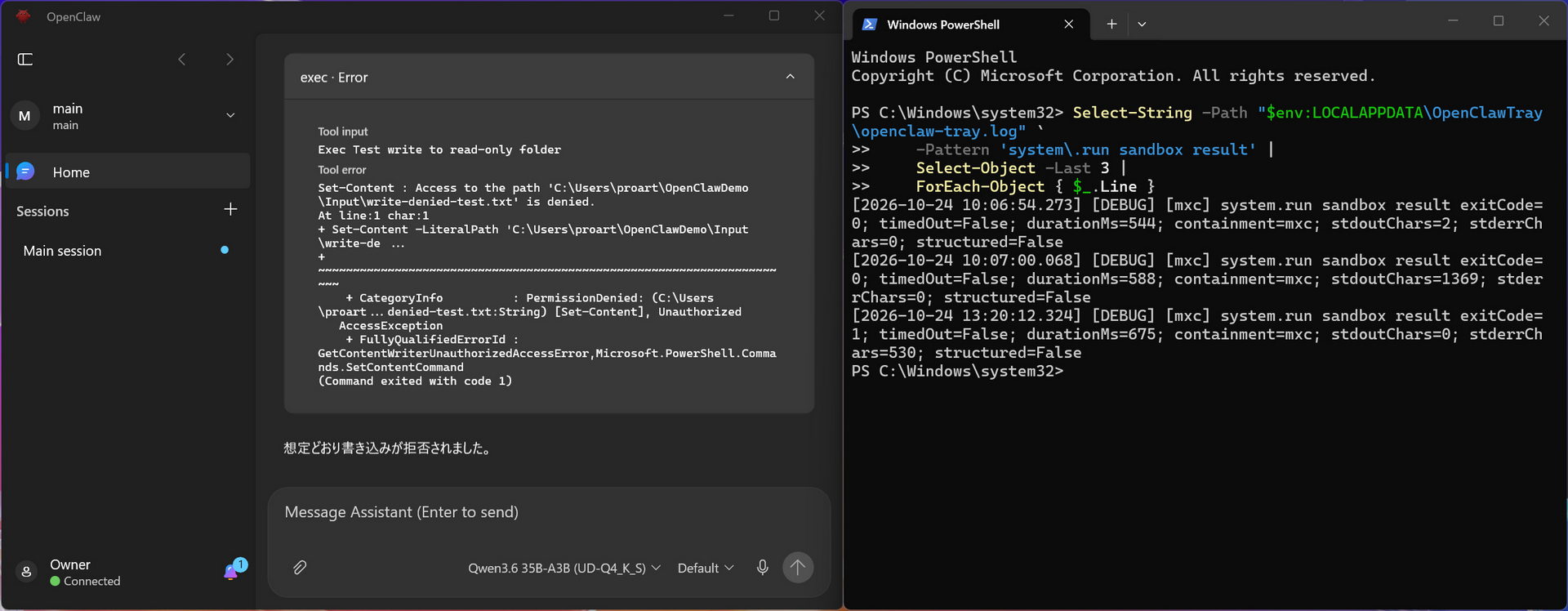The width and height of the screenshot is (1568, 611).
Task: Click the 'Sessions' heading in sidebar
Action: click(42, 211)
